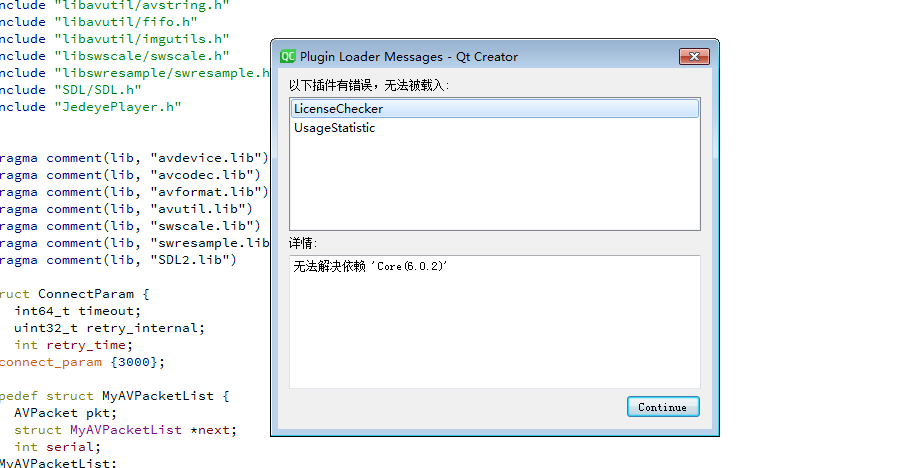Click the int64_t timeout declaration

point(77,311)
